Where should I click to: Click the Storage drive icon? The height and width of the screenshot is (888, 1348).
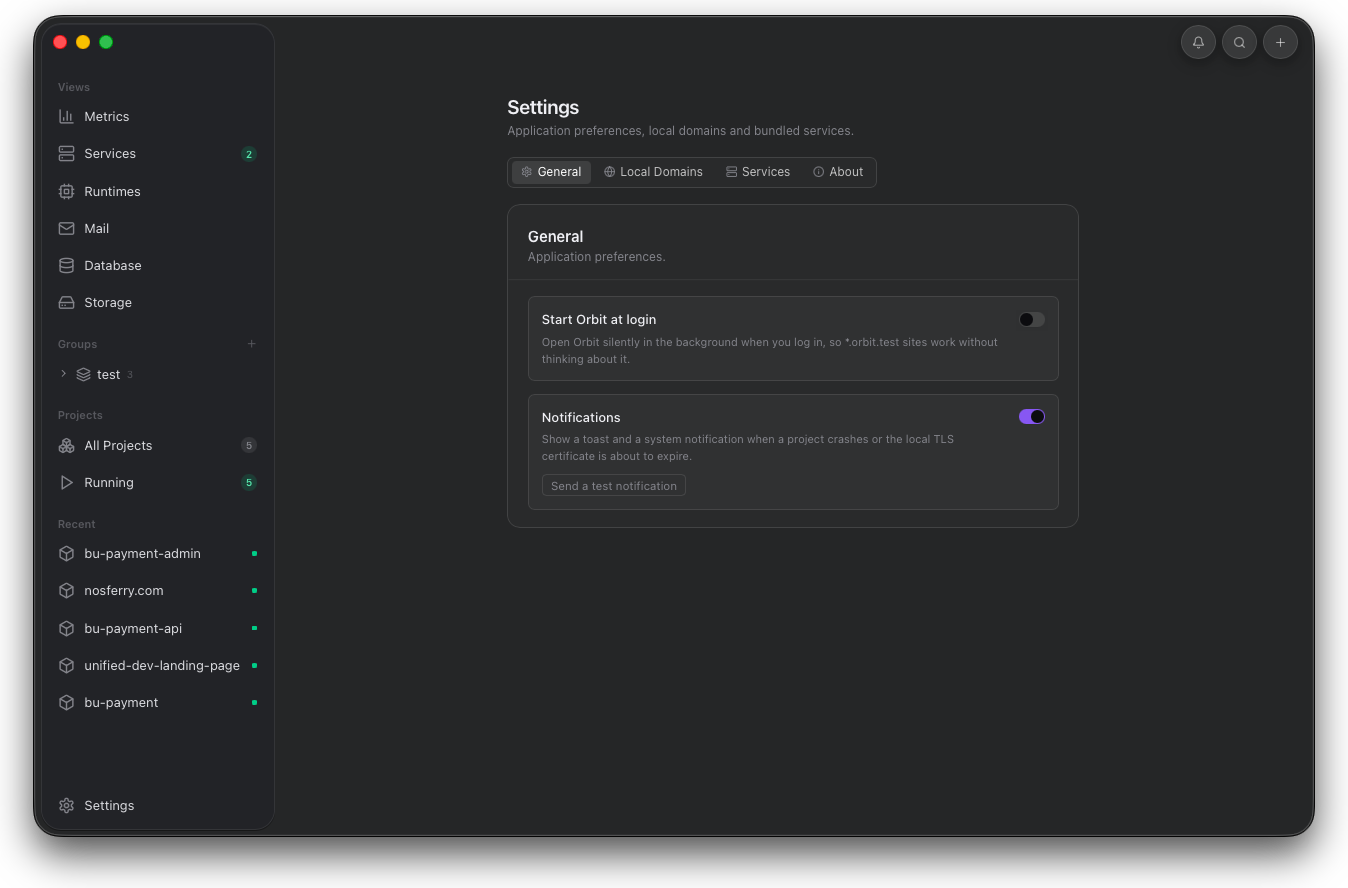pos(66,302)
